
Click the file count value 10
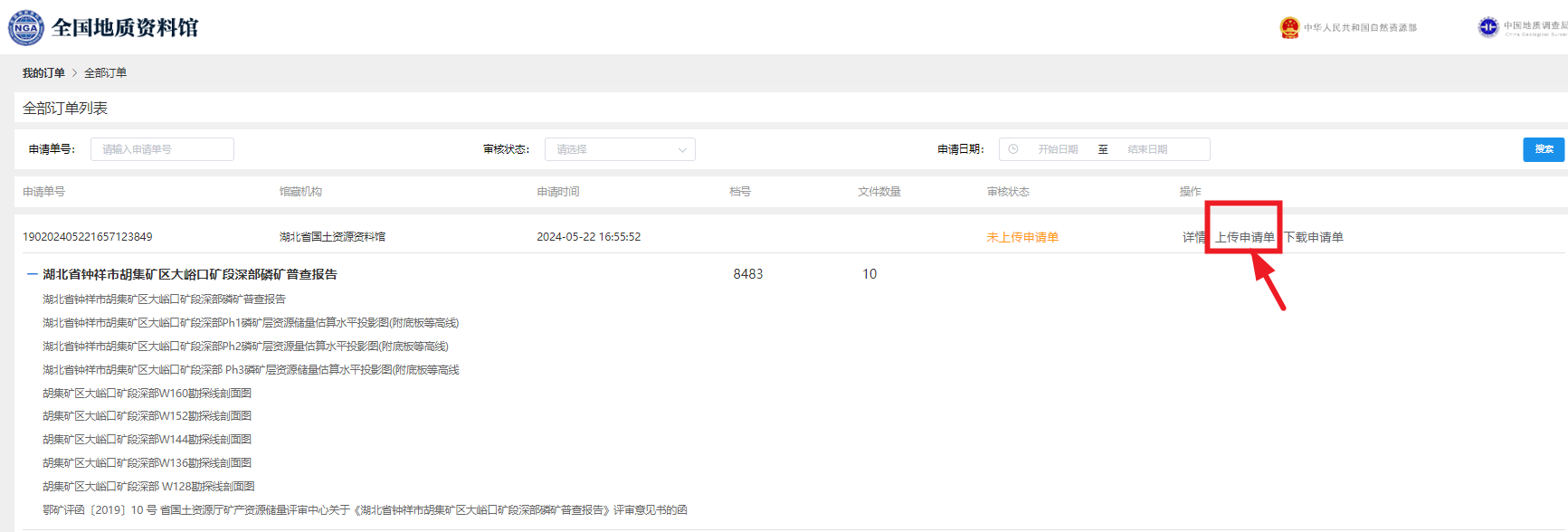[870, 274]
